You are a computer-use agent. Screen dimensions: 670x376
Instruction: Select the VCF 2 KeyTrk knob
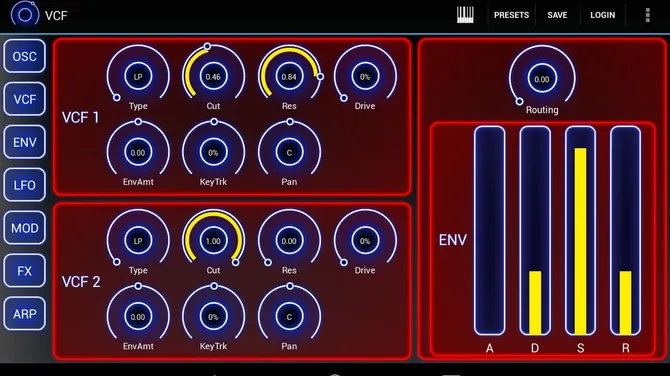[x=213, y=317]
